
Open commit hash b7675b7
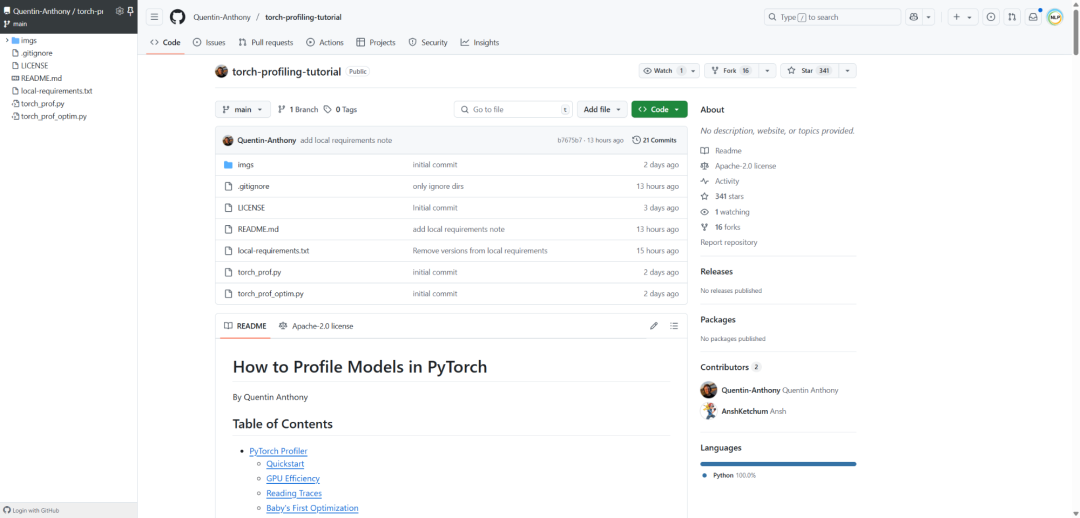pyautogui.click(x=569, y=140)
